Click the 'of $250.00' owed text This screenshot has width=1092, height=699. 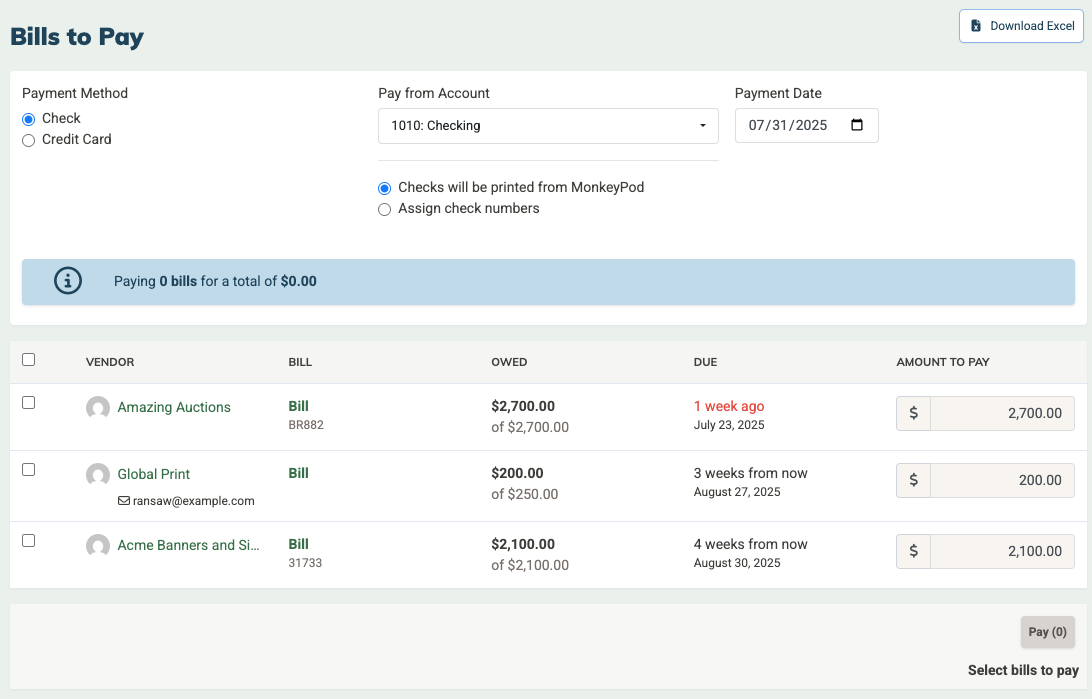pos(524,494)
